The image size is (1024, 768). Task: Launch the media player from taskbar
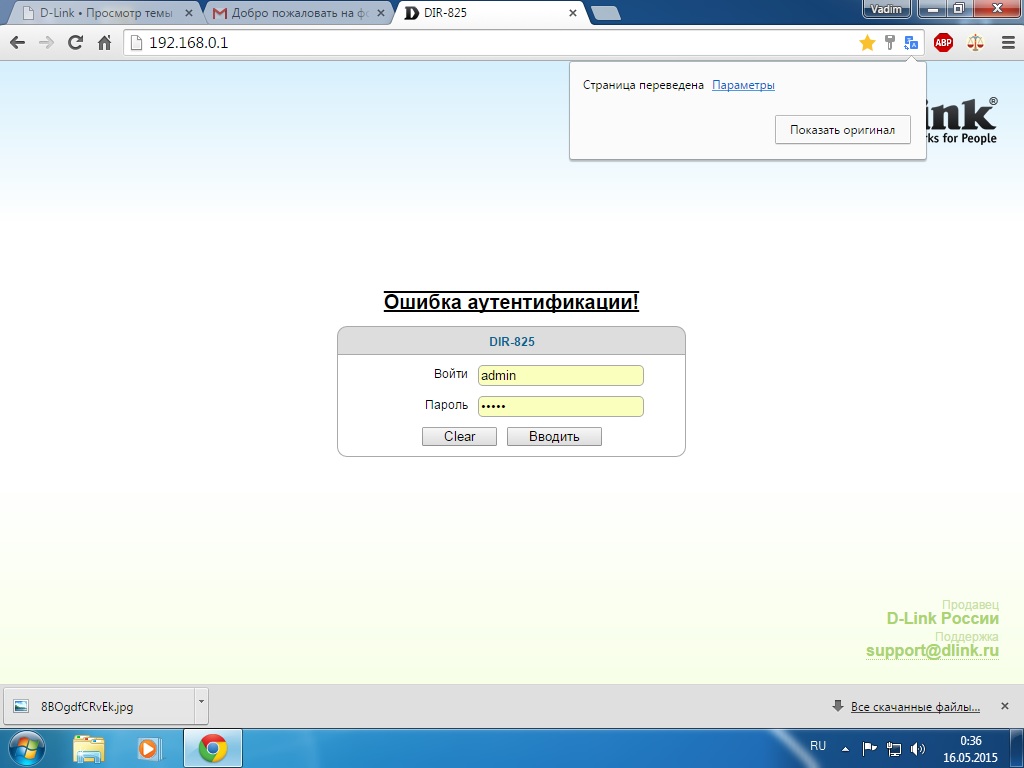tap(148, 748)
